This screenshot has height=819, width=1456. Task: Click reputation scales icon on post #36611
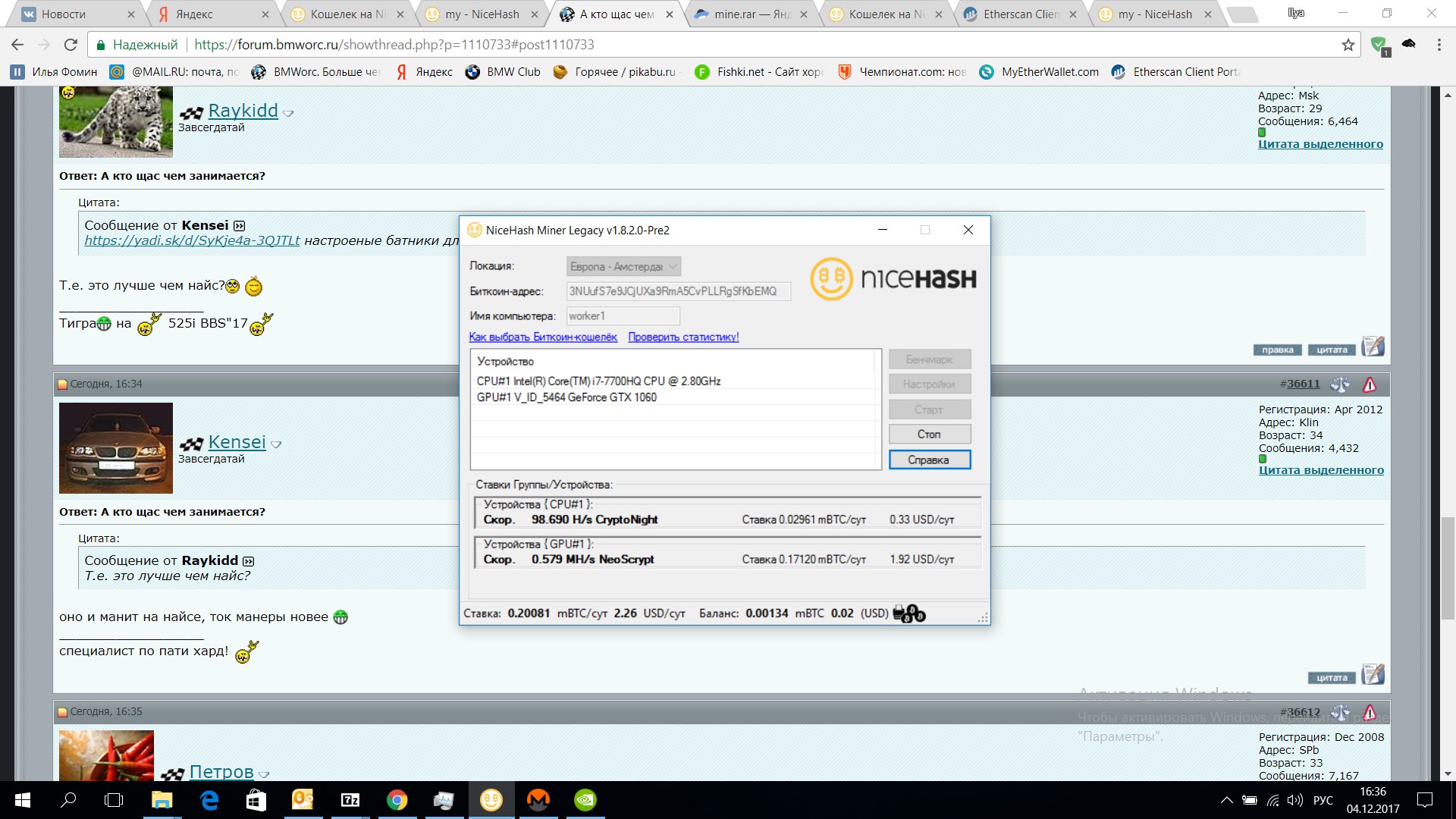point(1340,384)
